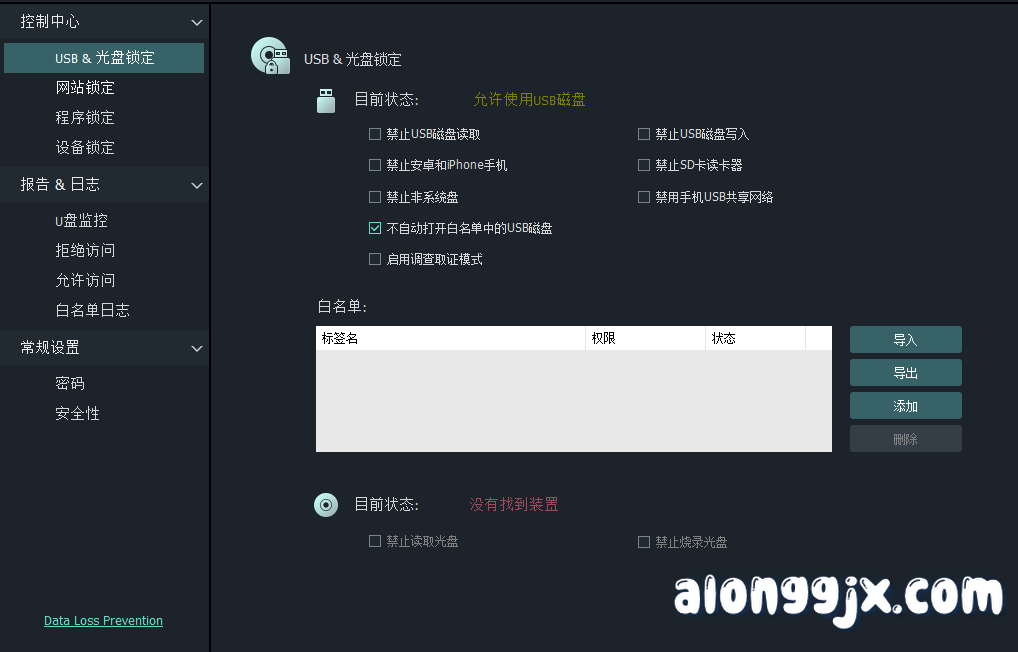Enable the 禁止烧录光盘 checkbox
This screenshot has width=1018, height=652.
pos(644,542)
